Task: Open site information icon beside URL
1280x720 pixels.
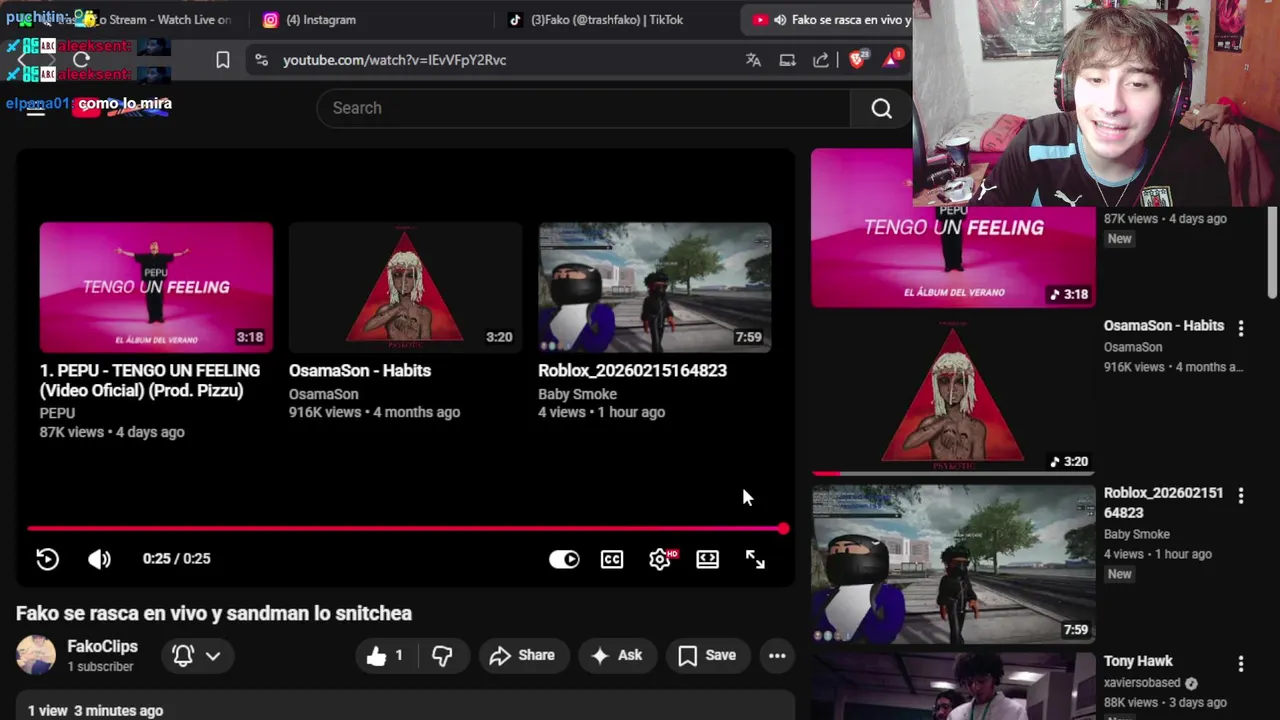Action: coord(261,60)
